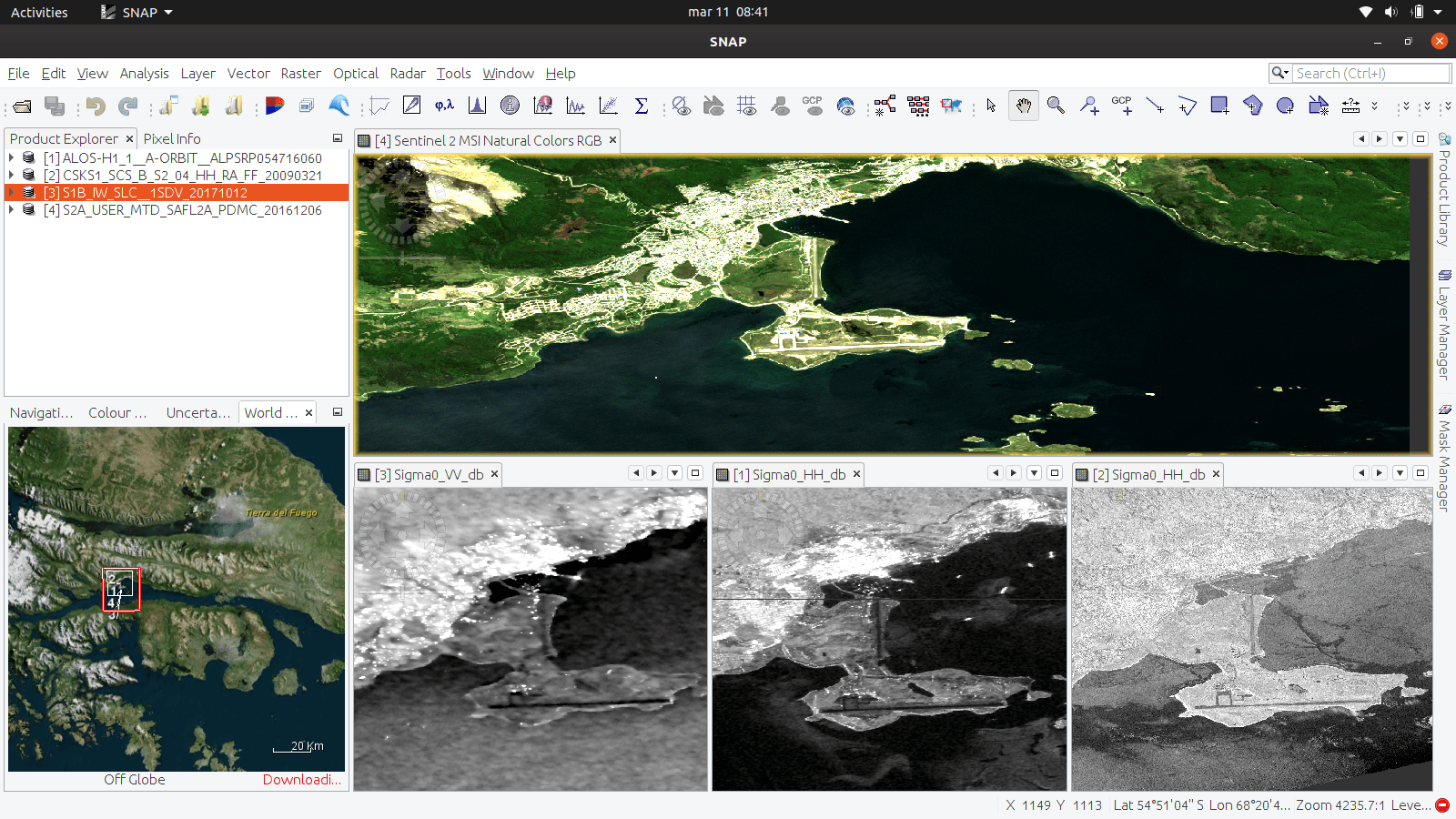1456x819 pixels.
Task: Open the Graph Builder icon
Action: click(x=885, y=106)
